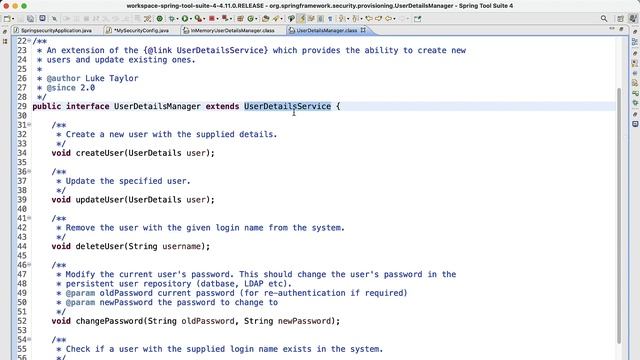
Task: Select the Java perspective icon
Action: coord(633,19)
